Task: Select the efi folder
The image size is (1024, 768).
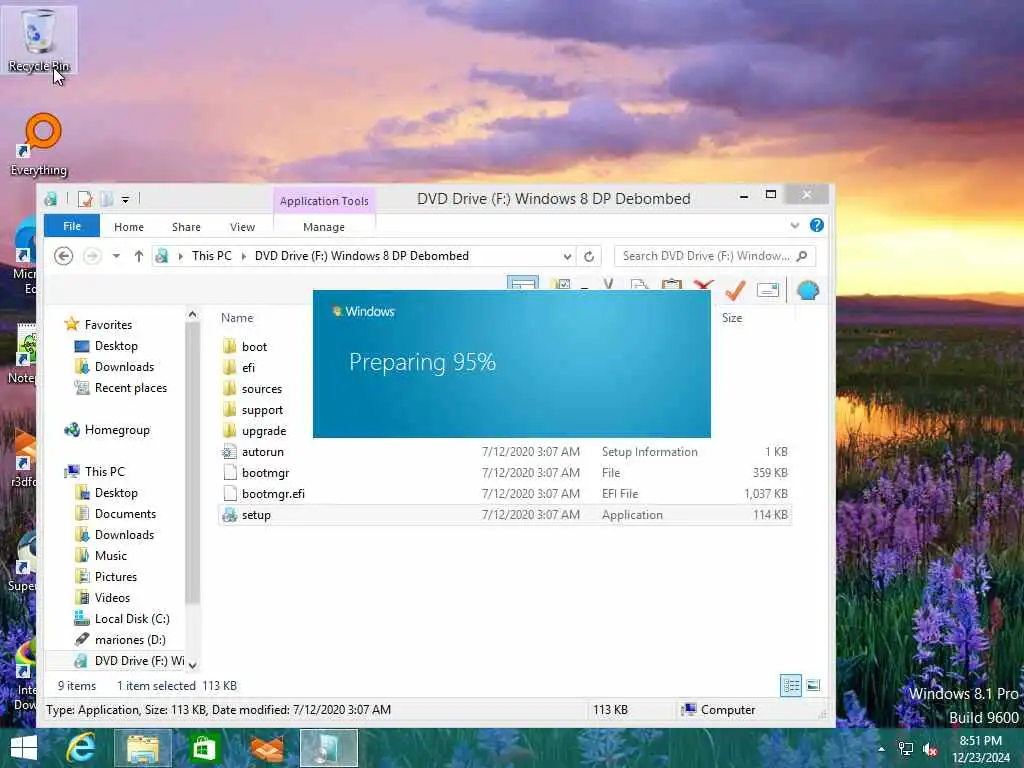Action: pyautogui.click(x=239, y=368)
